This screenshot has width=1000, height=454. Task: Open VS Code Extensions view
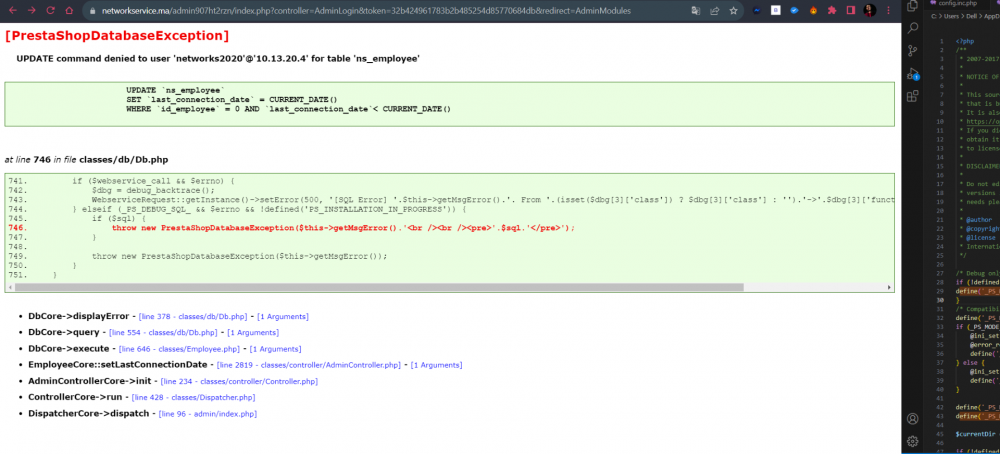(x=913, y=96)
